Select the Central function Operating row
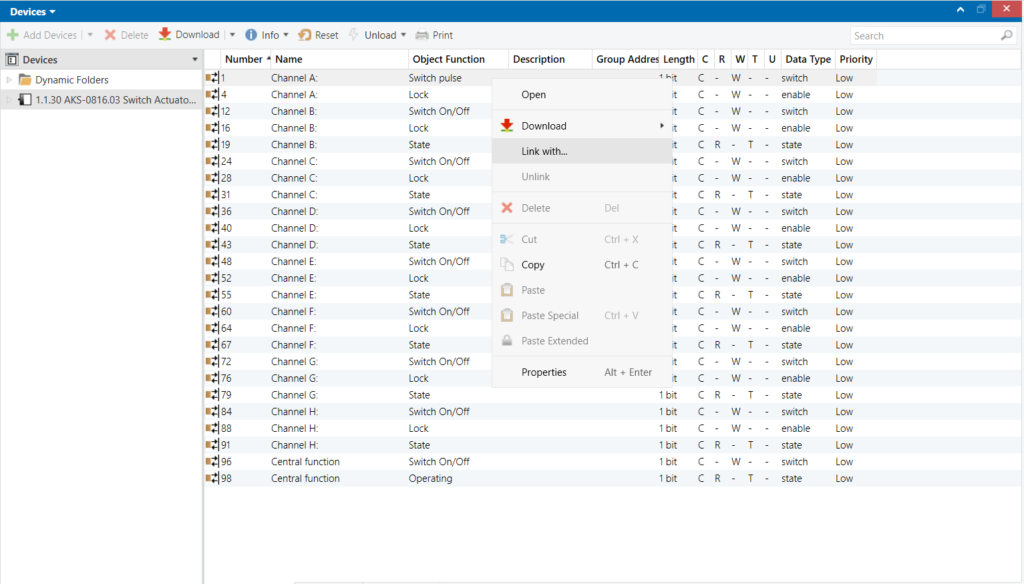The width and height of the screenshot is (1024, 584). (430, 479)
